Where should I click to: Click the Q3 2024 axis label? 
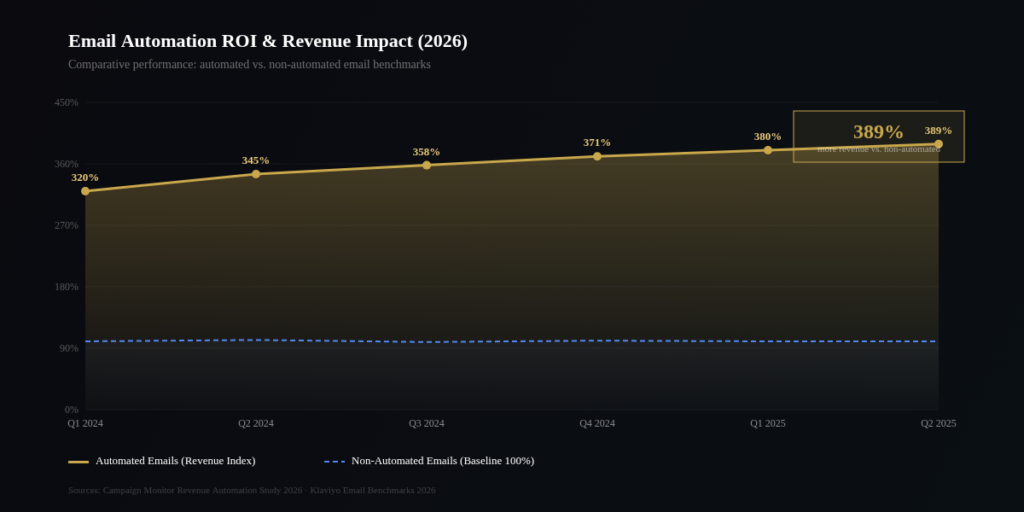426,423
